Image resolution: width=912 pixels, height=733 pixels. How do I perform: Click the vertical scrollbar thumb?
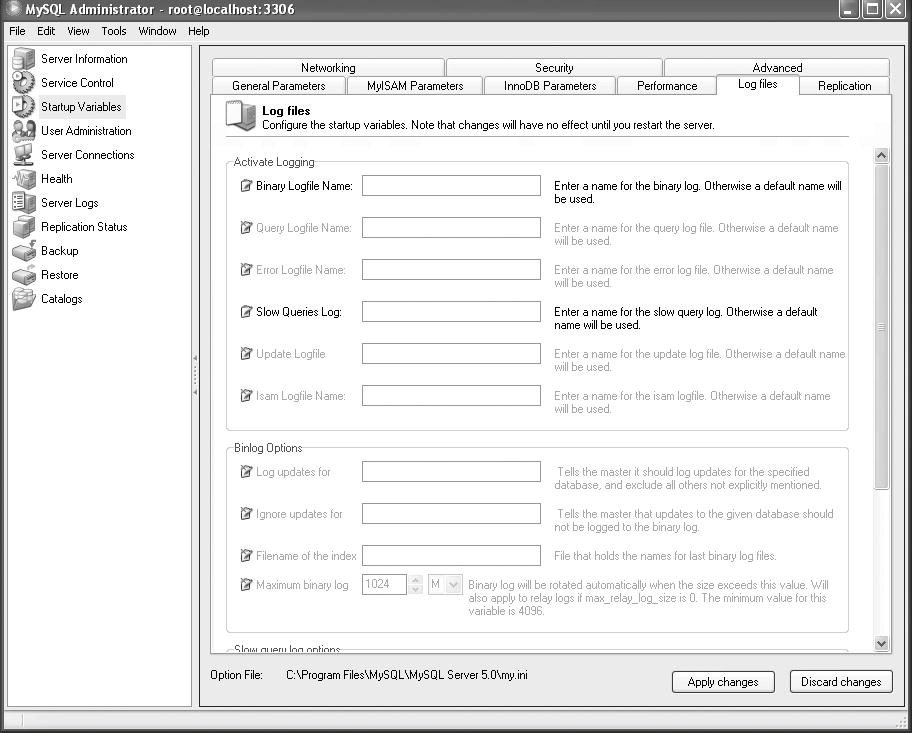[881, 327]
